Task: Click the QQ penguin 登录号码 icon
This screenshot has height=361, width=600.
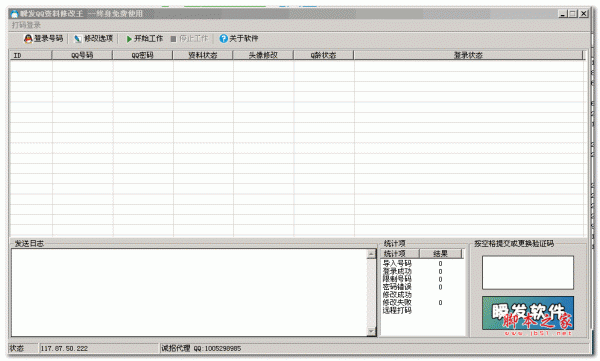Action: (28, 39)
